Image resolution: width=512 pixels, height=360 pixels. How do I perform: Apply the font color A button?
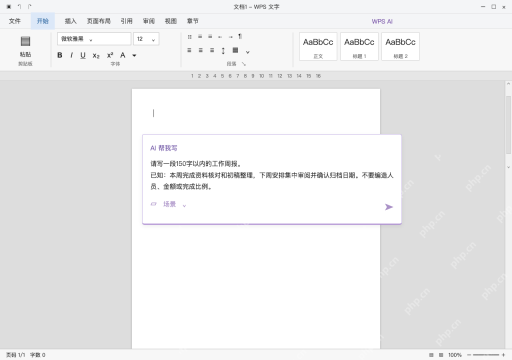point(123,55)
